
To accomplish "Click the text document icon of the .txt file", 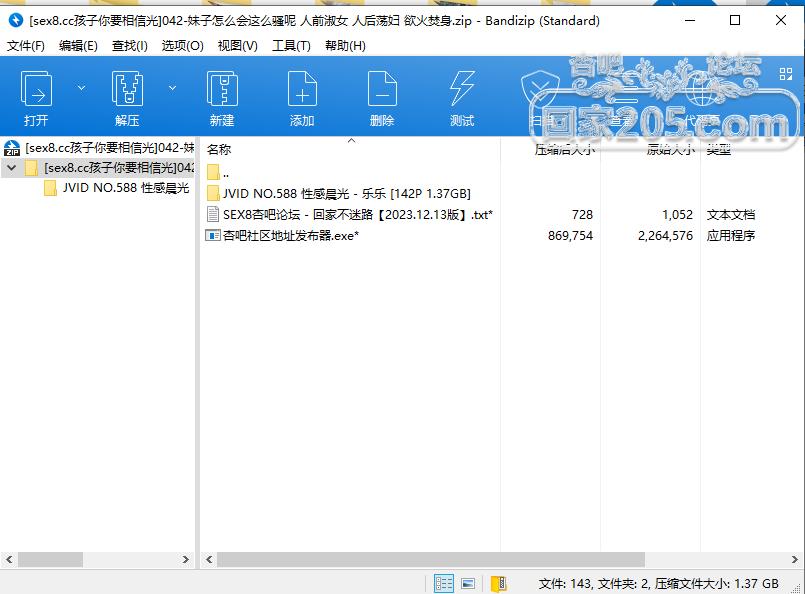I will pyautogui.click(x=213, y=215).
